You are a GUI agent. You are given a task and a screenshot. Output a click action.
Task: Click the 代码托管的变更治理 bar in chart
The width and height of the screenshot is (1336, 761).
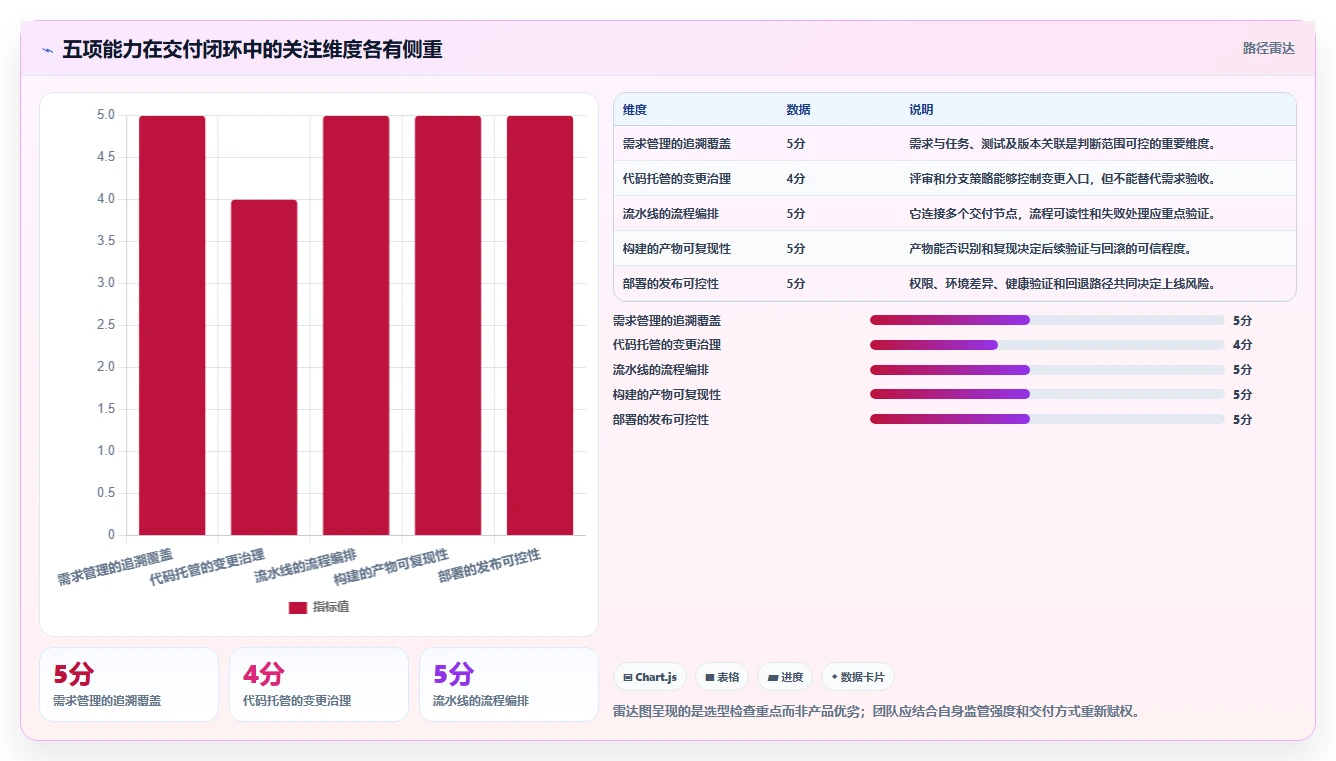pos(264,367)
